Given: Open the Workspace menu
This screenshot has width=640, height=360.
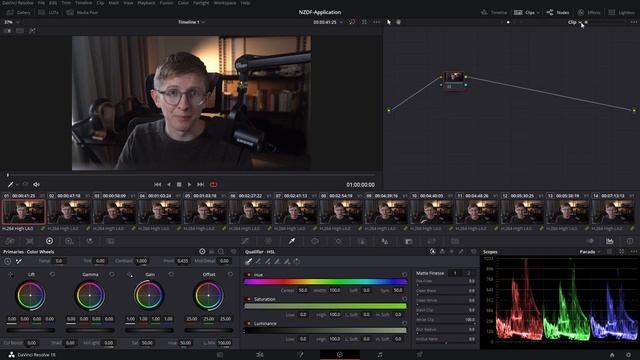Looking at the screenshot, I should pos(225,3).
